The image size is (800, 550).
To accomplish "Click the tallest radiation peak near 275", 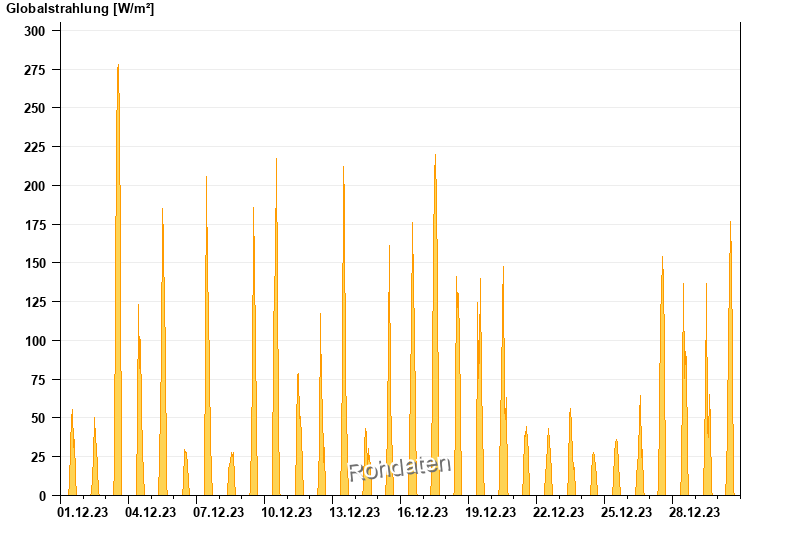I will 118,280.
